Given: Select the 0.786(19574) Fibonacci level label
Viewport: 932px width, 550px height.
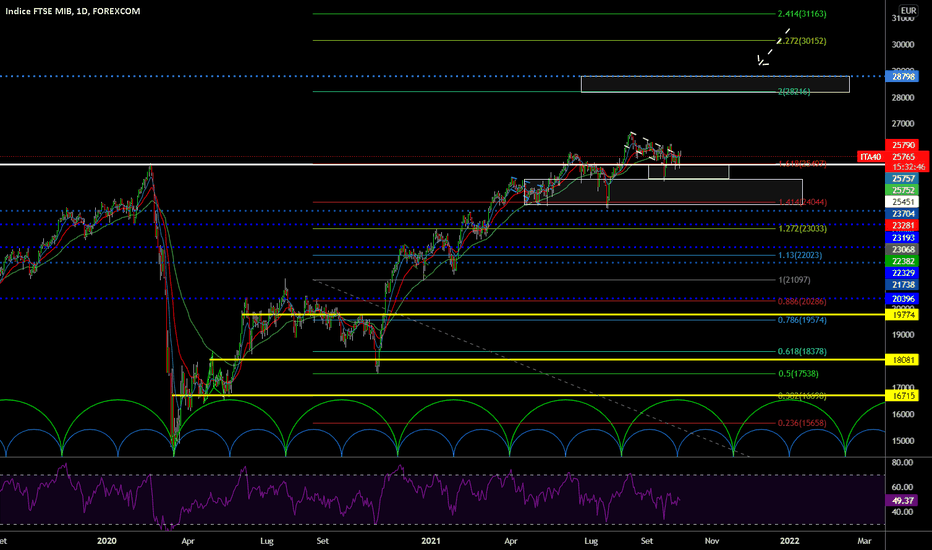Looking at the screenshot, I should point(802,320).
